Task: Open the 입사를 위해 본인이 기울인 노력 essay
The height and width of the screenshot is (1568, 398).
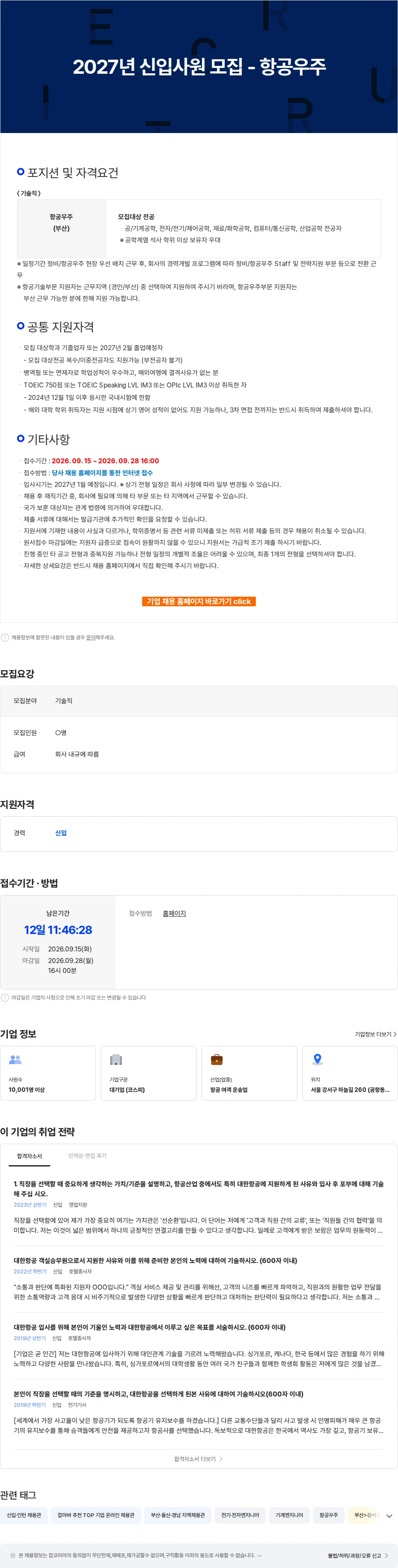Action: pos(149,1327)
